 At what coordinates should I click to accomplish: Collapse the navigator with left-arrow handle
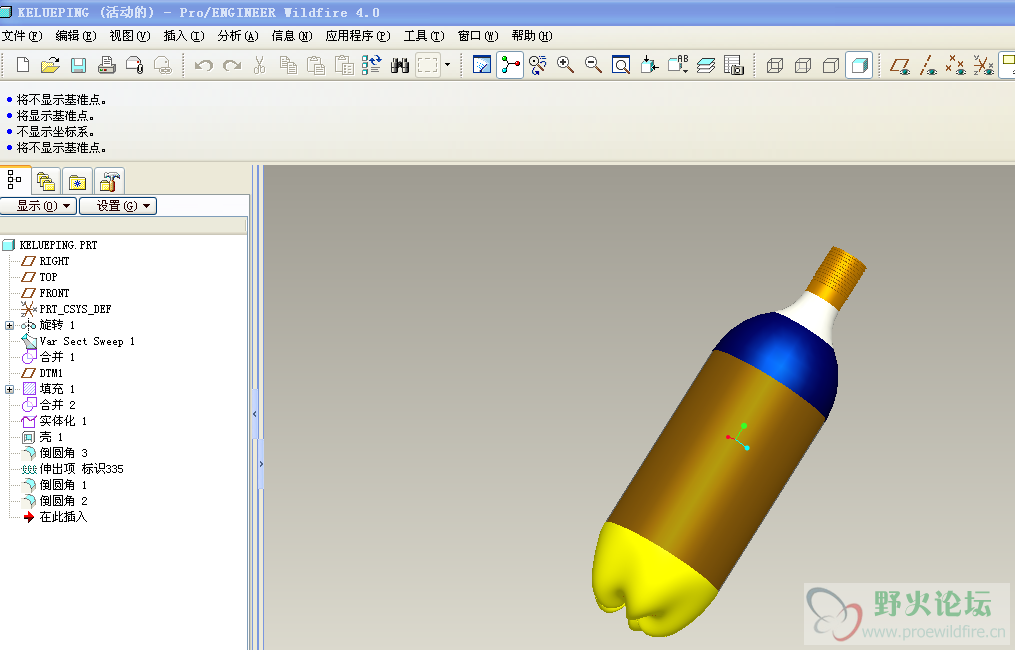(x=254, y=414)
